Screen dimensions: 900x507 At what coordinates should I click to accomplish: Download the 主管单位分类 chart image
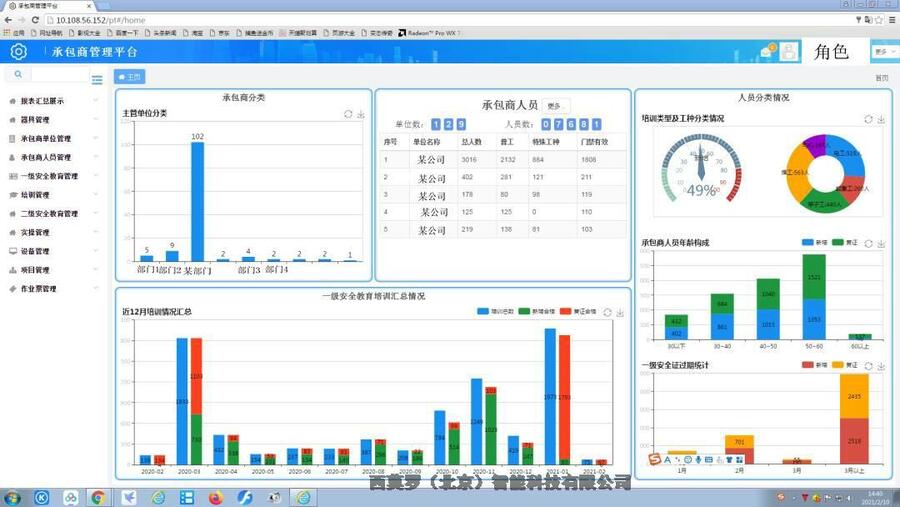pos(361,114)
